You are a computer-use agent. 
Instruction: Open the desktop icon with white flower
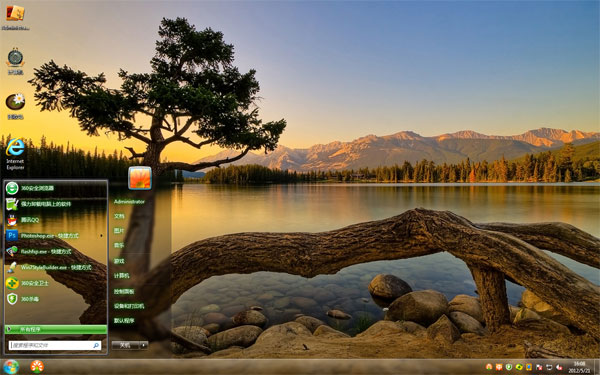(15, 106)
